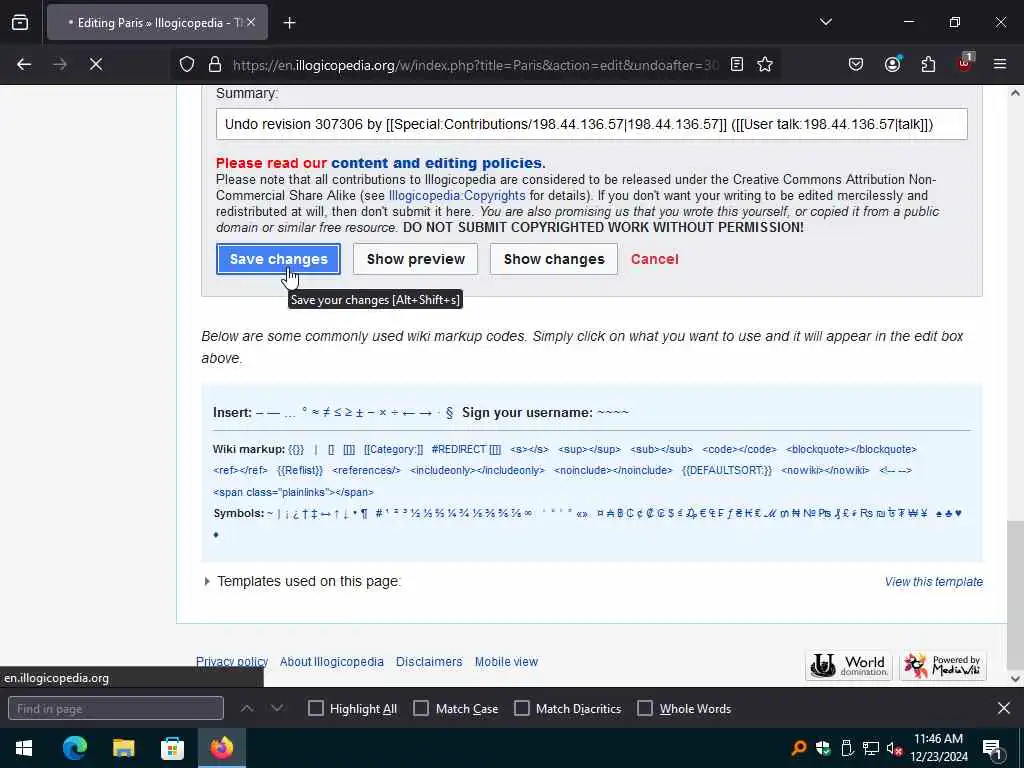Insert <sup></sup> markup
Viewport: 1024px width, 768px height.
pyautogui.click(x=590, y=449)
